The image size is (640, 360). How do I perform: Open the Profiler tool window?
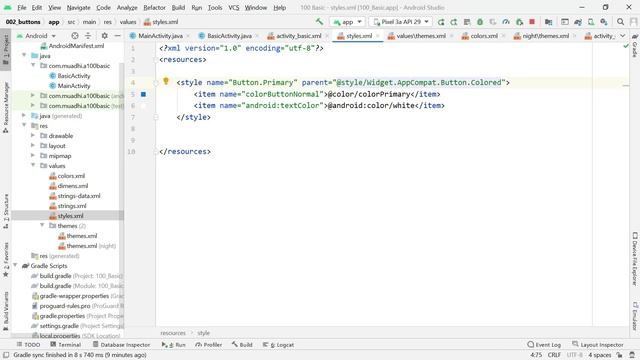point(209,345)
